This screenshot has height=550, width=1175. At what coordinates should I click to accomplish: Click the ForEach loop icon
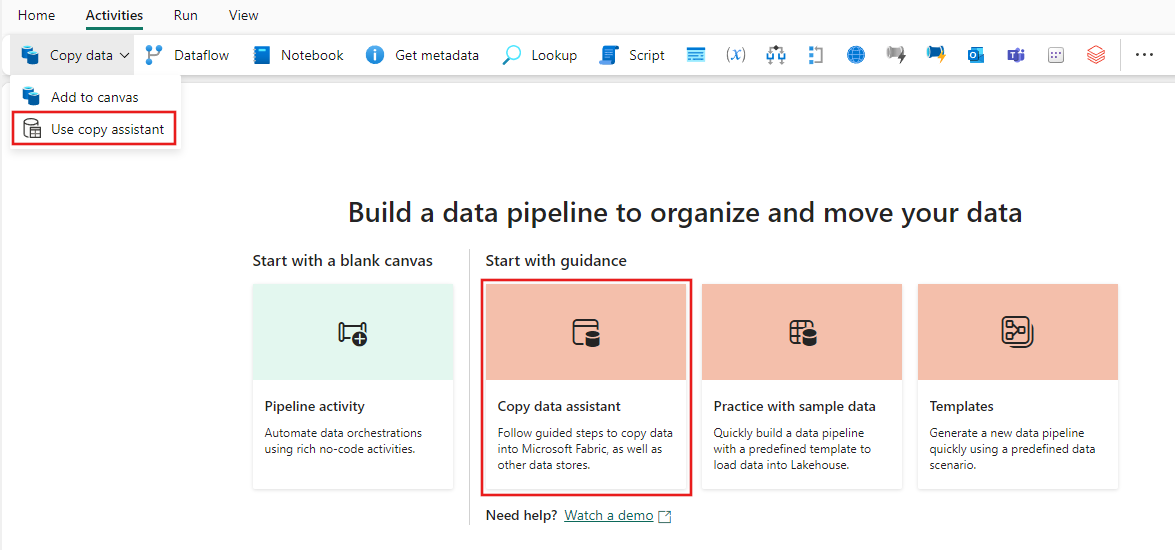pos(816,55)
